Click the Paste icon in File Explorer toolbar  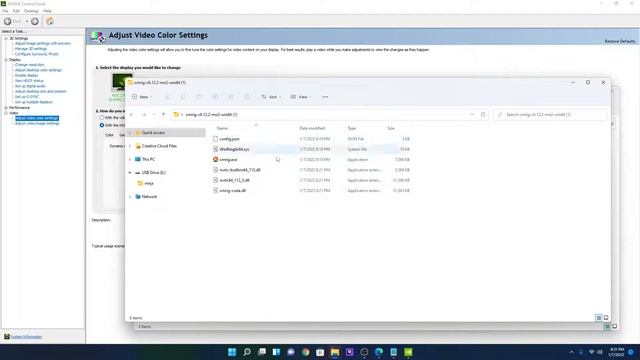pyautogui.click(x=199, y=97)
